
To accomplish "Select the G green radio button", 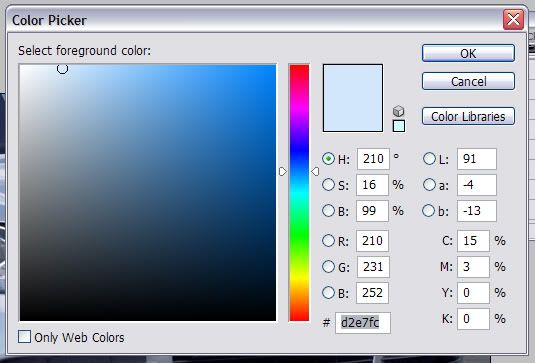I will tap(328, 266).
